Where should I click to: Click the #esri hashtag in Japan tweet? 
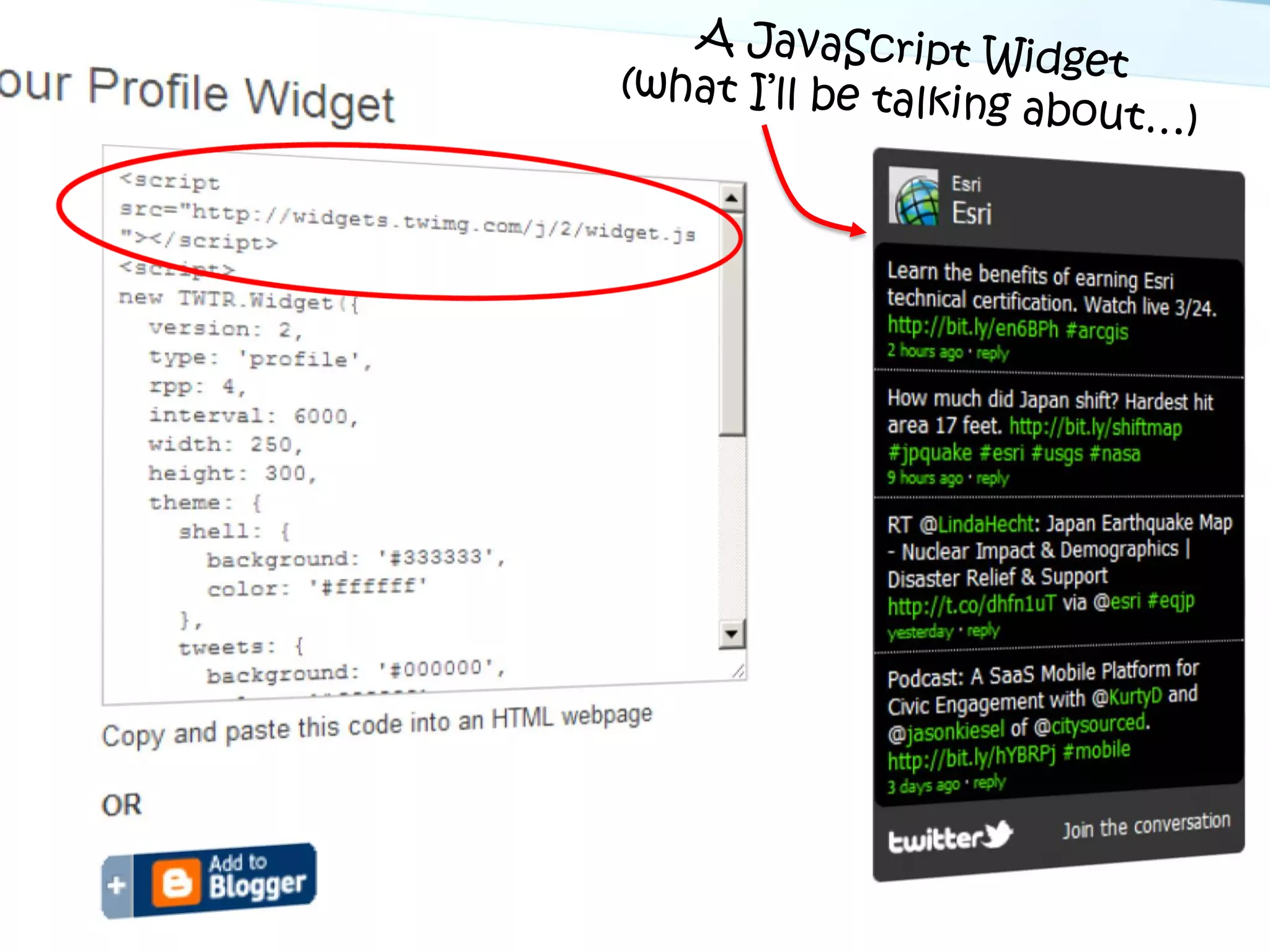click(1001, 453)
